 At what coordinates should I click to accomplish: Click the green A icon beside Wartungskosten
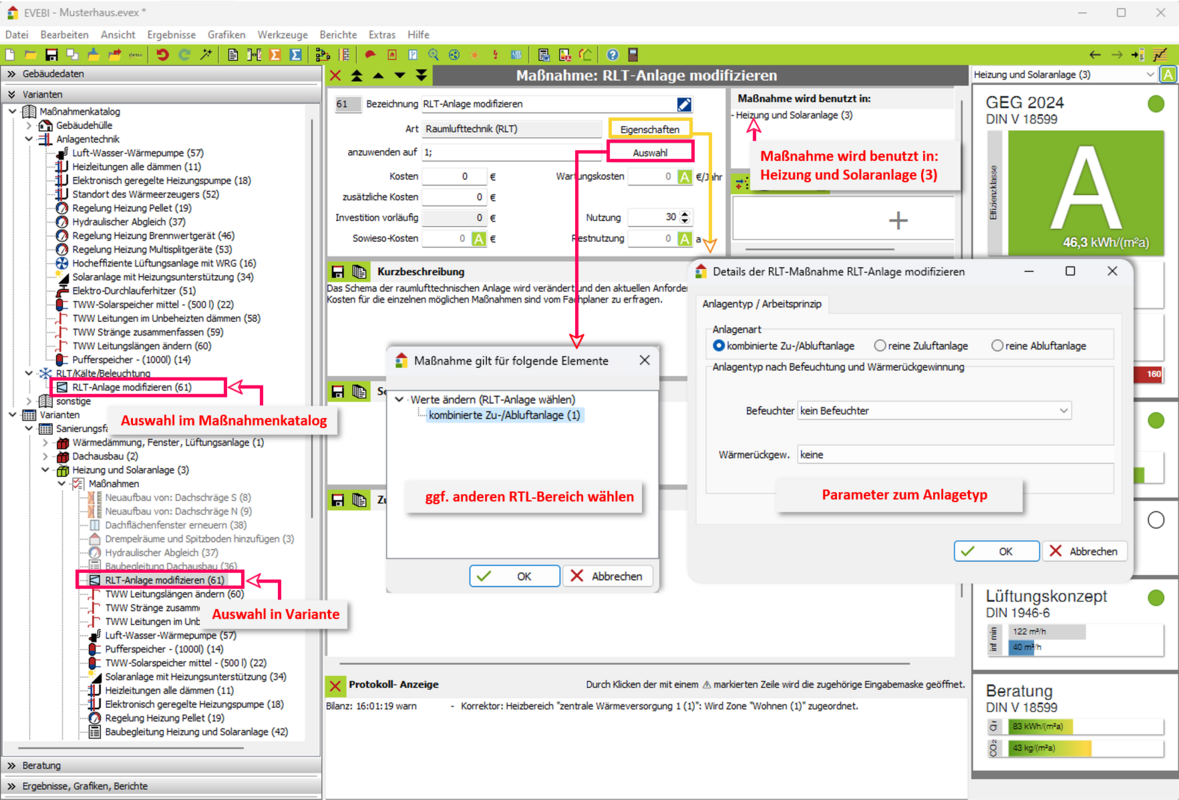684,177
